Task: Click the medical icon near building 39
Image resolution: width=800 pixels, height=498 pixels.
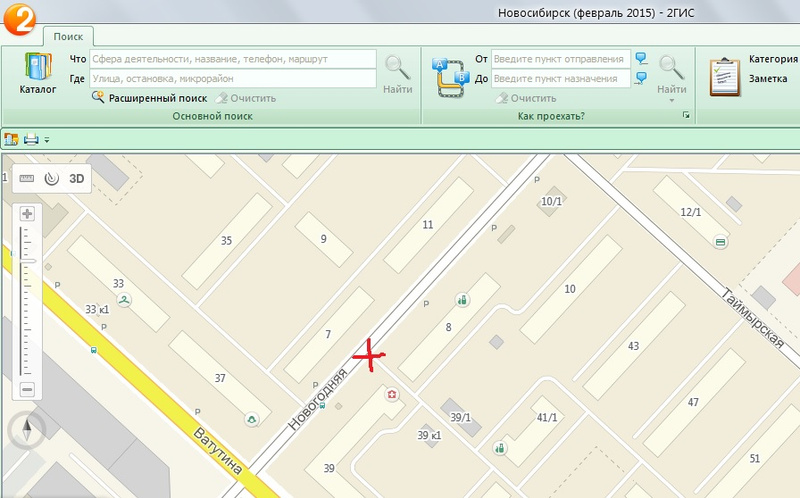Action: tap(392, 394)
